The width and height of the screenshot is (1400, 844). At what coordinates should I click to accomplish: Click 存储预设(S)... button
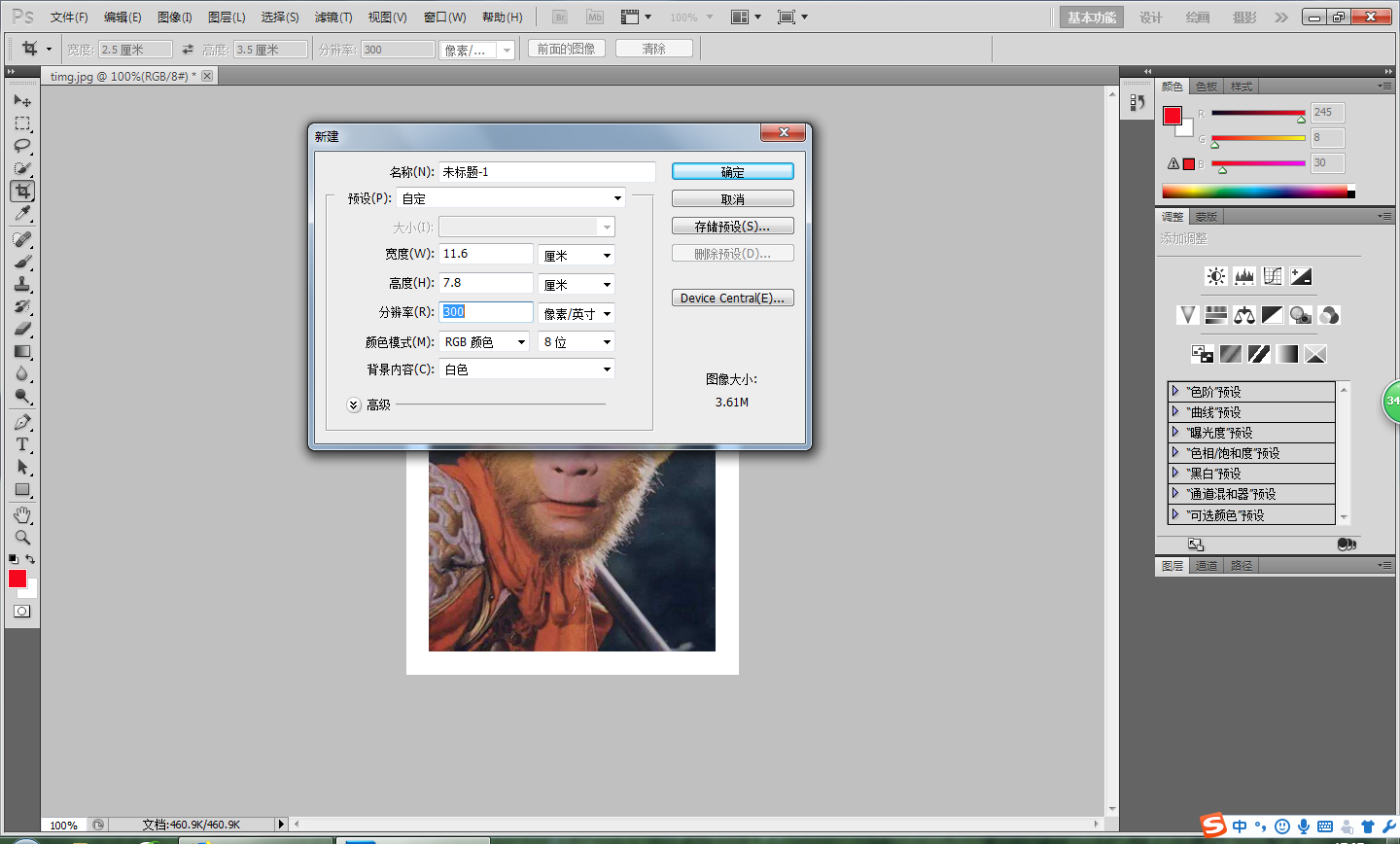(x=733, y=226)
